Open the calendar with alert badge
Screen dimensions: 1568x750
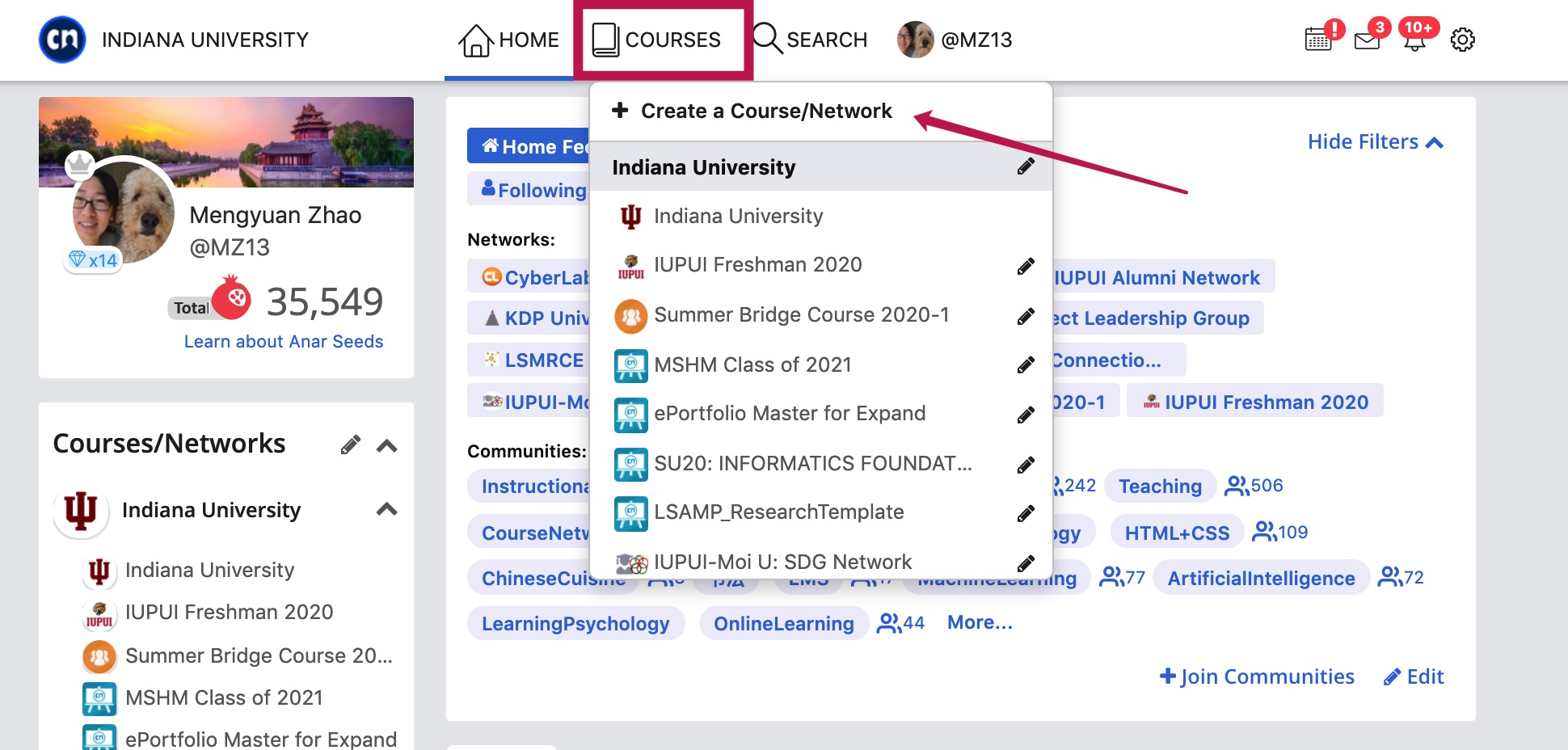click(x=1318, y=38)
